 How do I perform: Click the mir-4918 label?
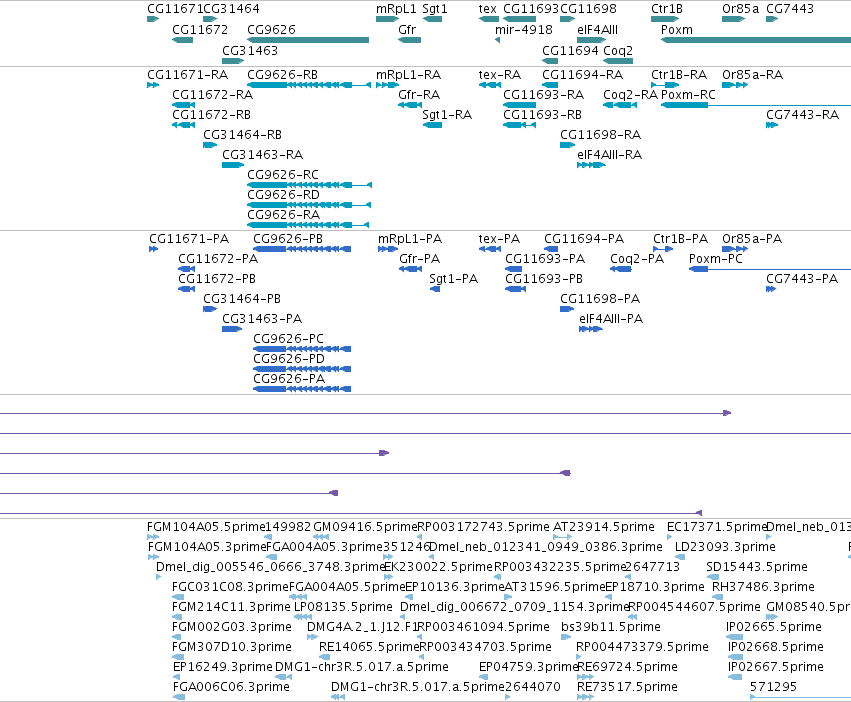coord(524,30)
